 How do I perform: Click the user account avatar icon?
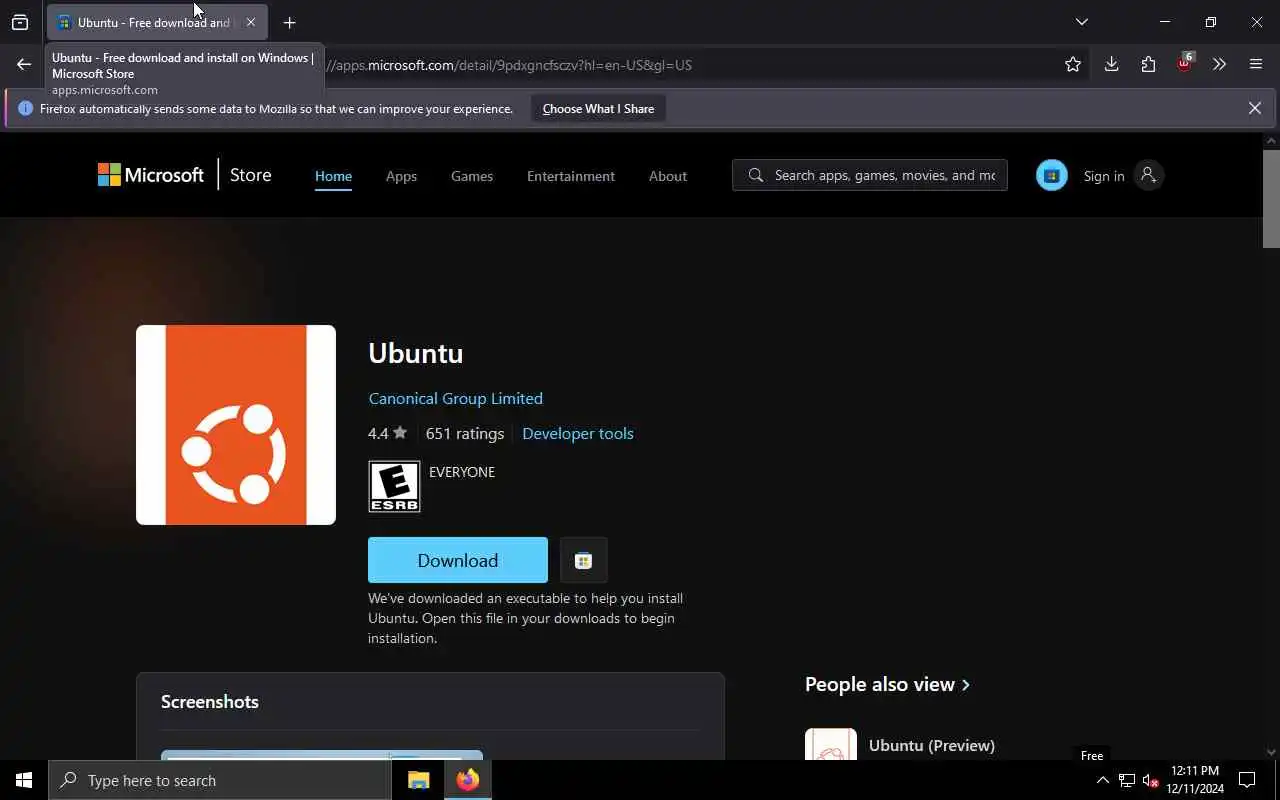tap(1148, 175)
